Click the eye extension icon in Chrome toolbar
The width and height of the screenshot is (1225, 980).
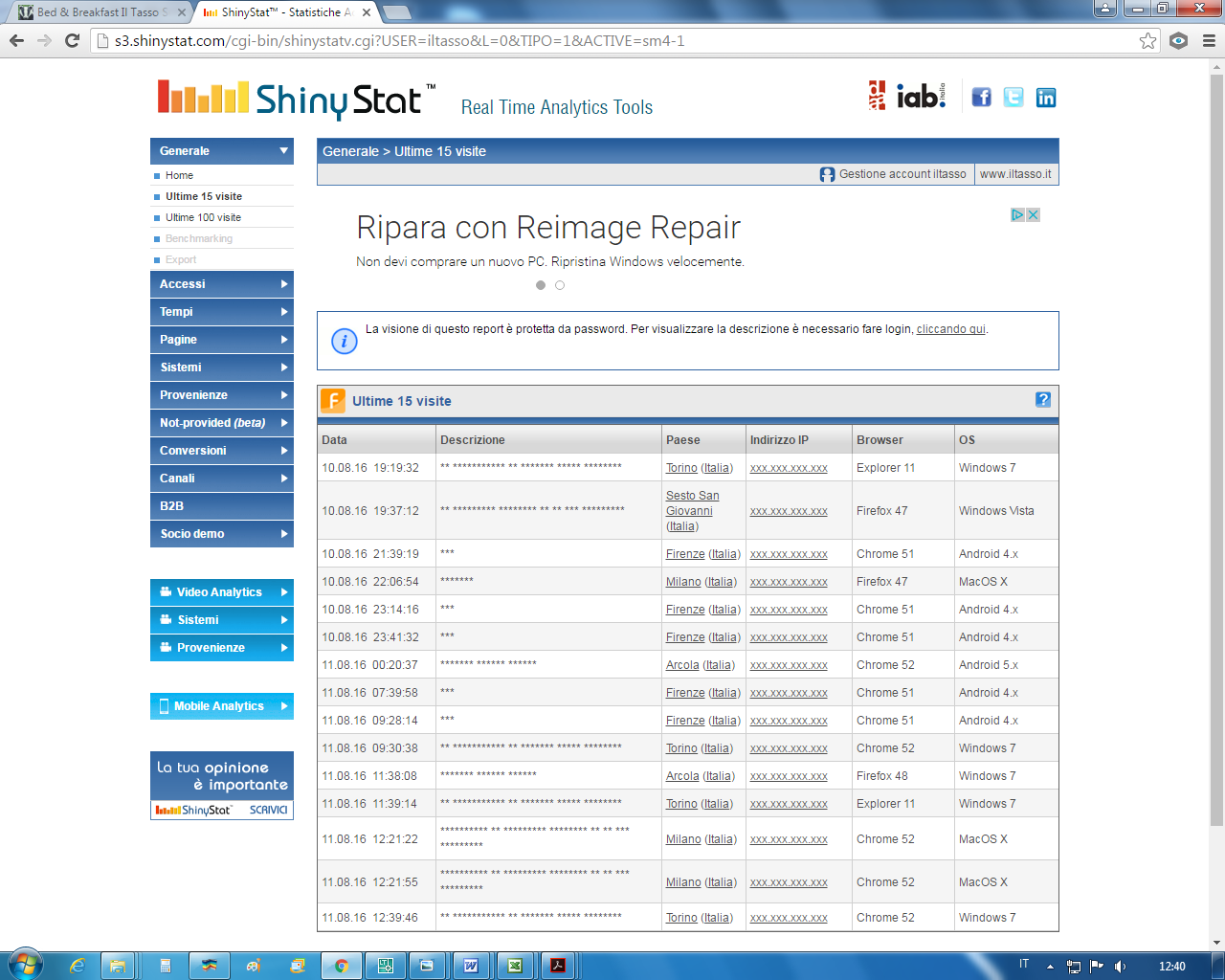pyautogui.click(x=1179, y=40)
